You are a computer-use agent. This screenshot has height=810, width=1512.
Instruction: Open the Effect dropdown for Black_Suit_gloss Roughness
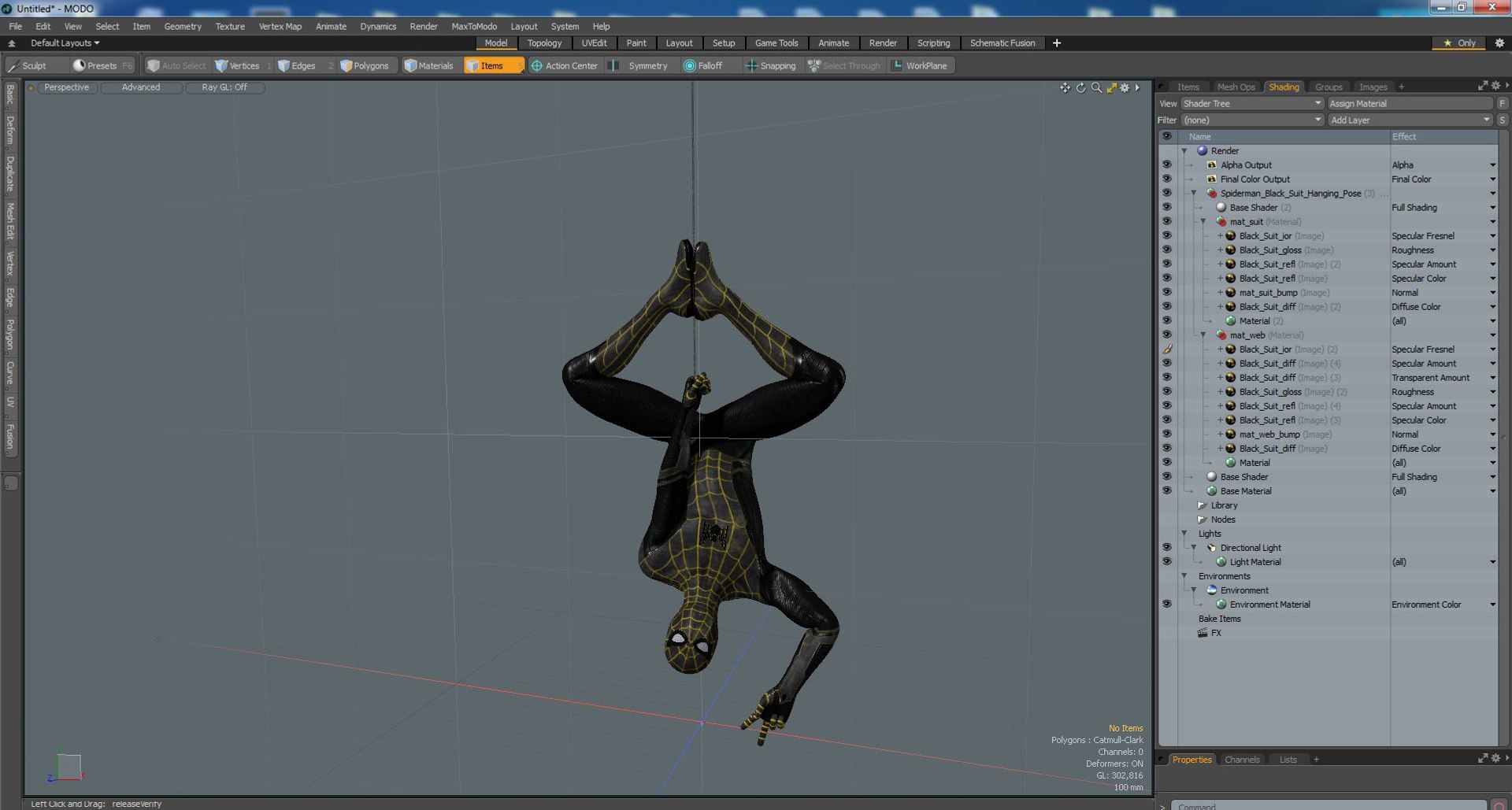tap(1492, 250)
